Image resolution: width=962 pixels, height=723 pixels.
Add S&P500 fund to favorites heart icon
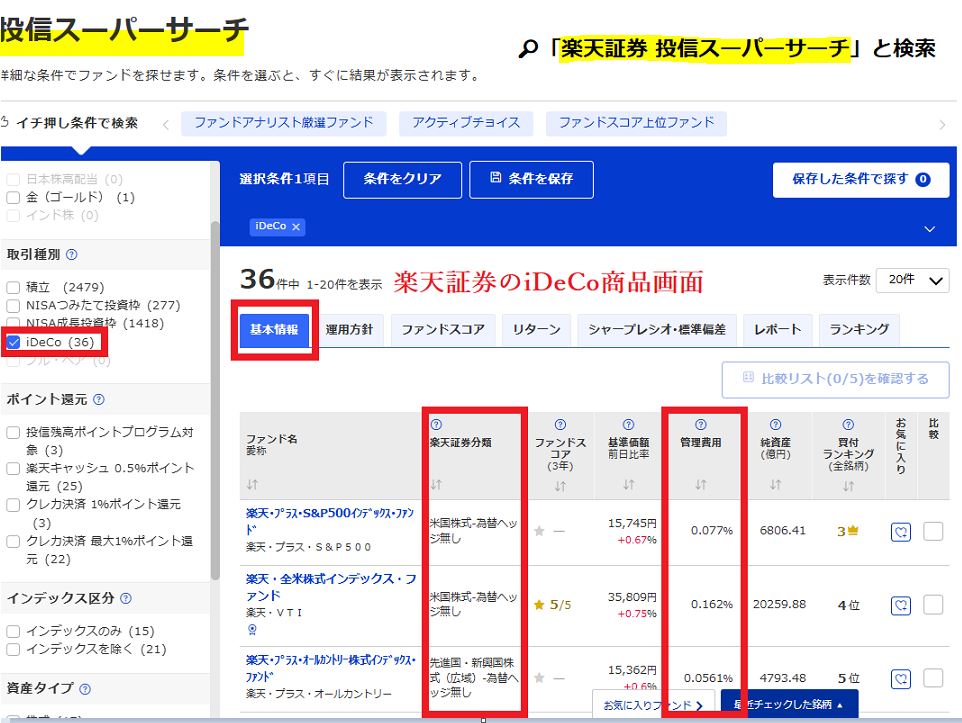point(900,532)
